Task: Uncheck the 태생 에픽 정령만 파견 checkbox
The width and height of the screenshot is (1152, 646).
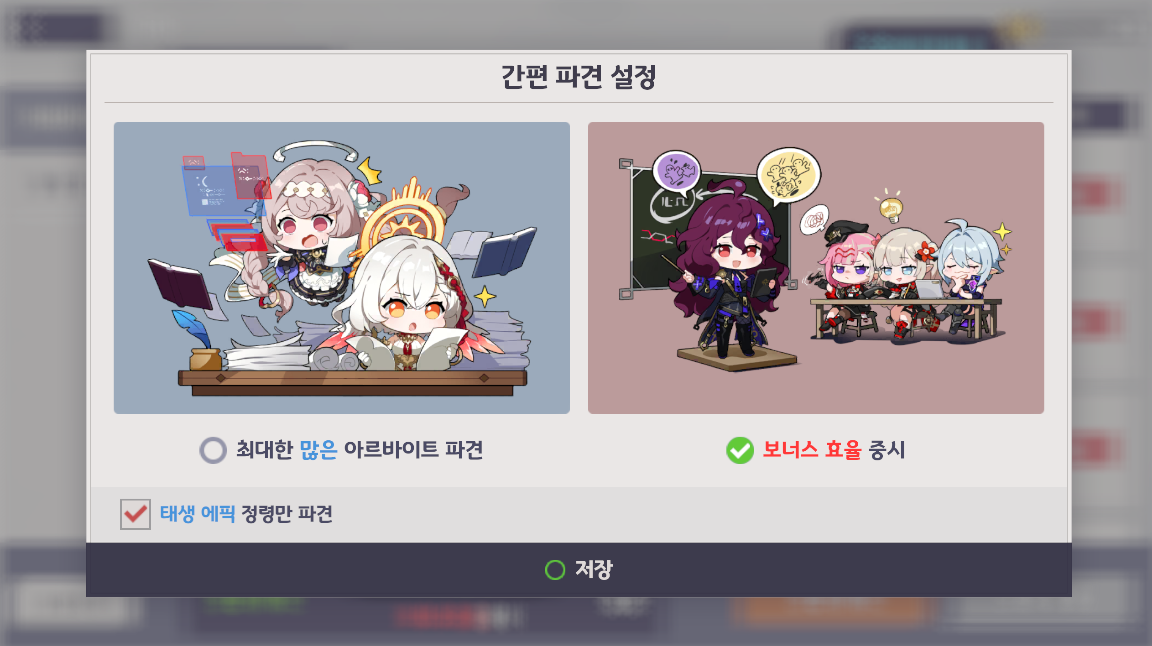Action: [x=135, y=514]
